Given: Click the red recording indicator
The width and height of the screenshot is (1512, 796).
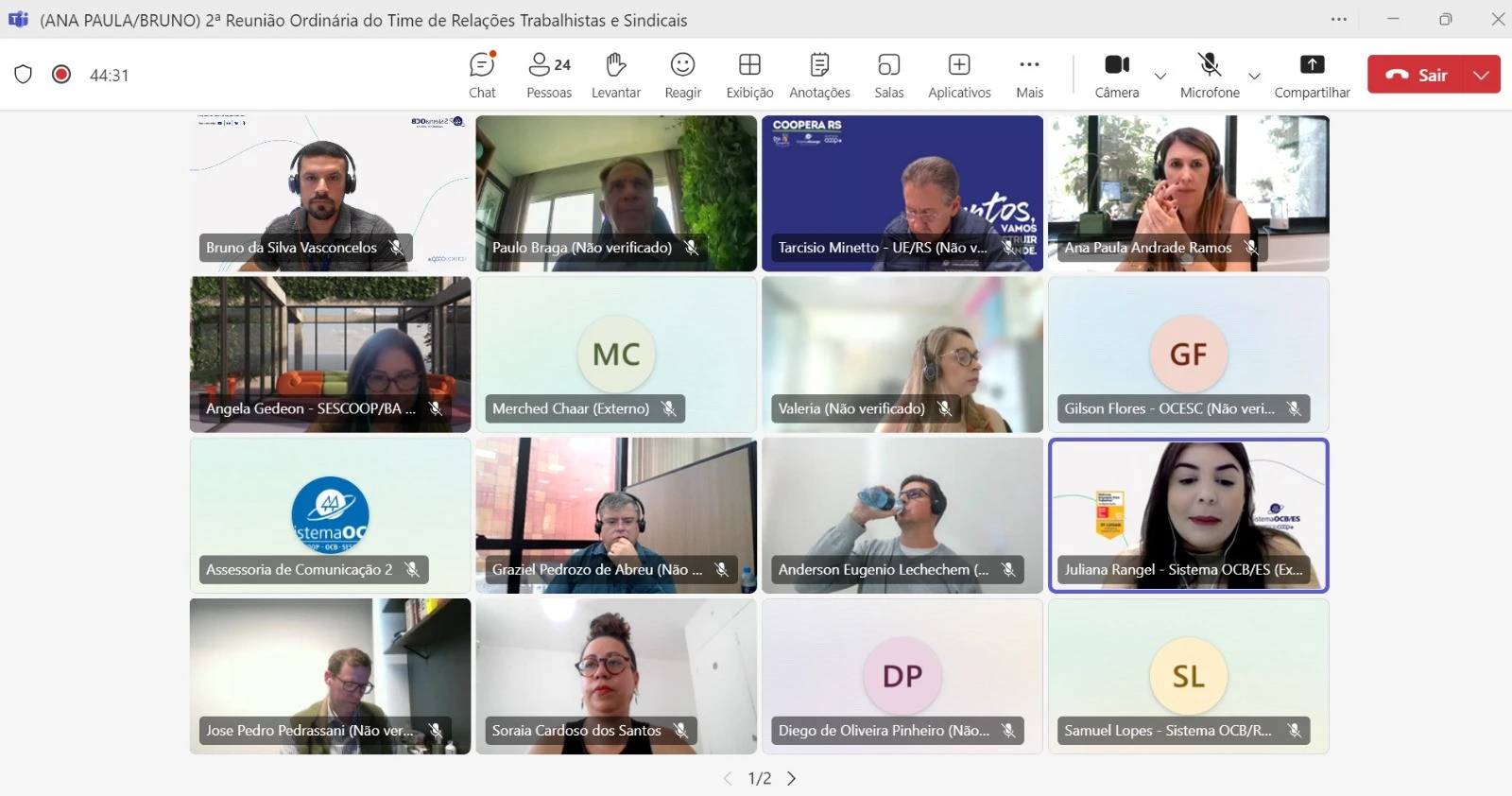Looking at the screenshot, I should click(x=61, y=75).
